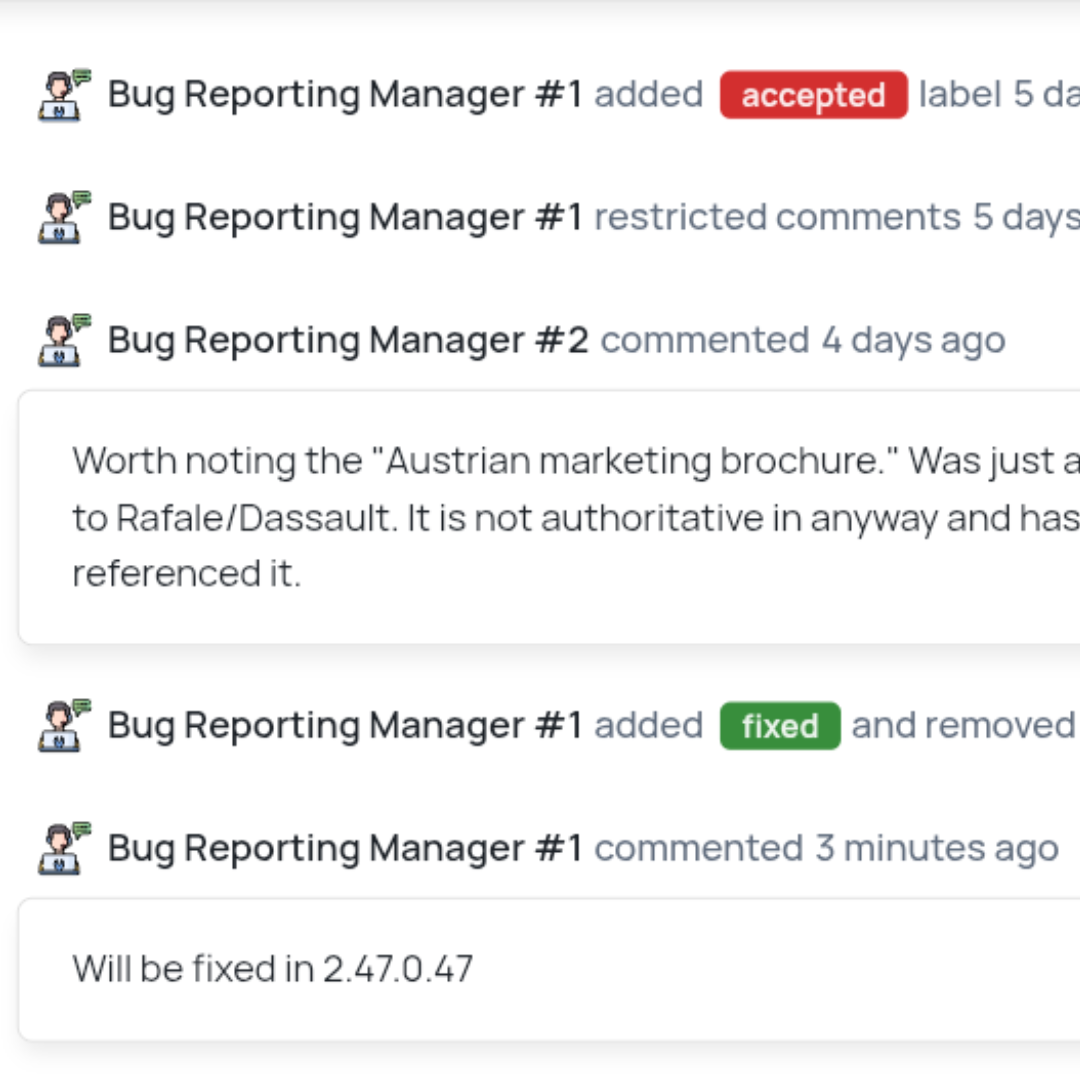Viewport: 1080px width, 1080px height.
Task: Open Bug Reporting Manager #1 name on fixed event
Action: (344, 725)
